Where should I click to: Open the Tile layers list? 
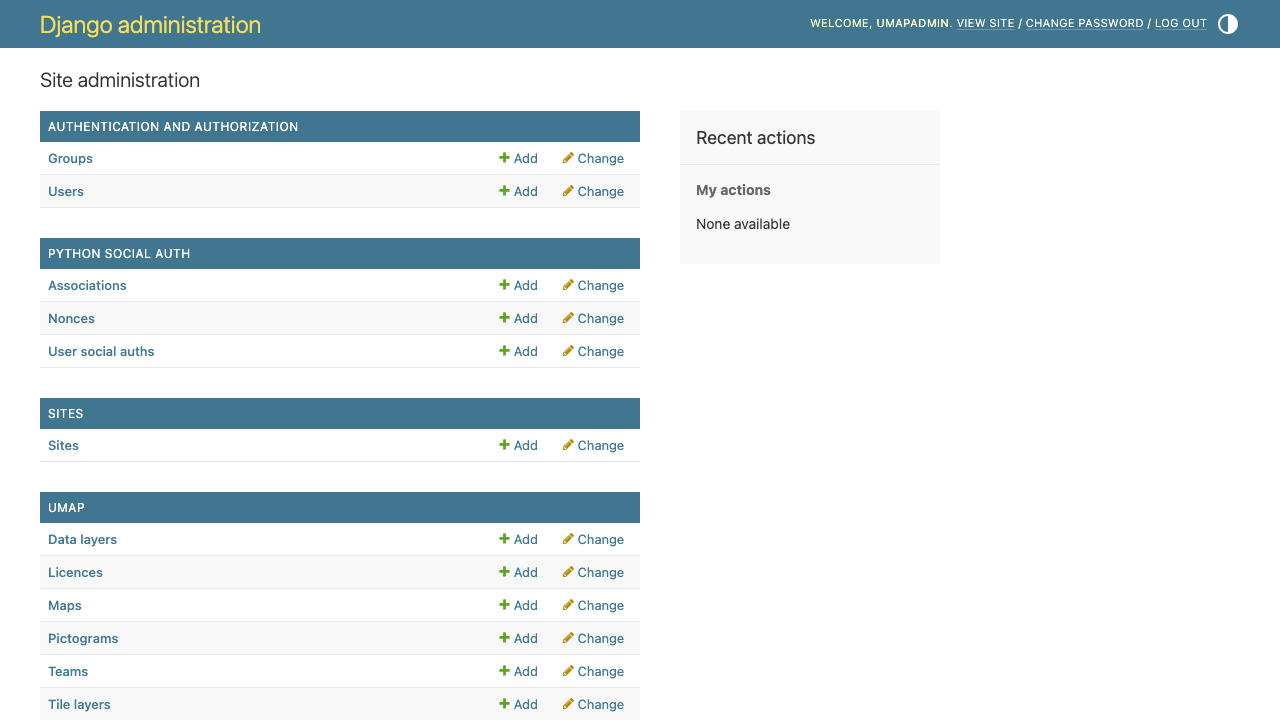[x=79, y=704]
